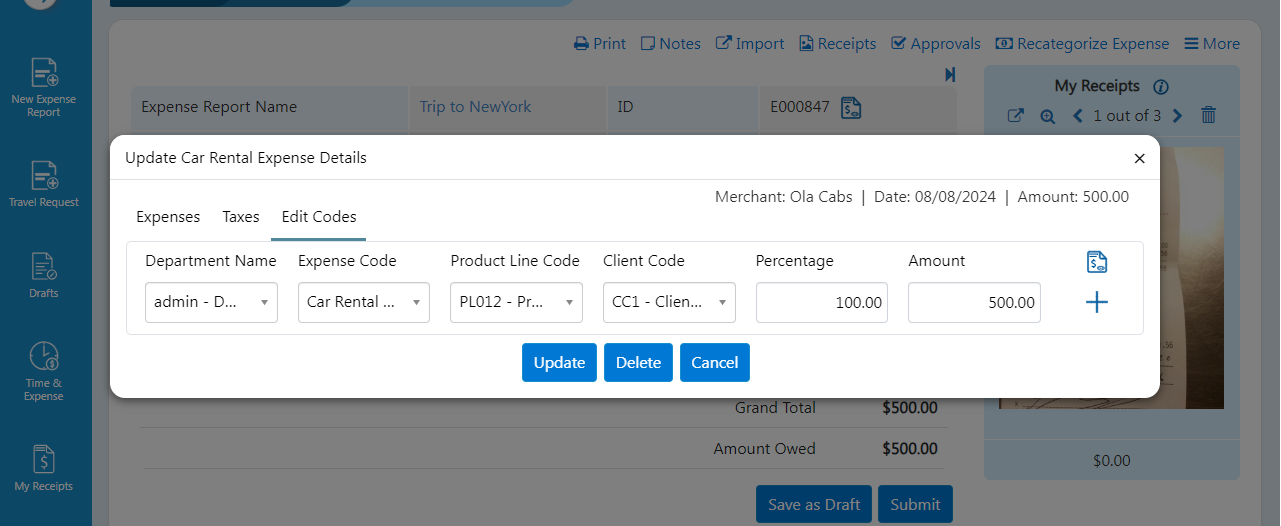Zoom into the receipt image

[x=1047, y=116]
